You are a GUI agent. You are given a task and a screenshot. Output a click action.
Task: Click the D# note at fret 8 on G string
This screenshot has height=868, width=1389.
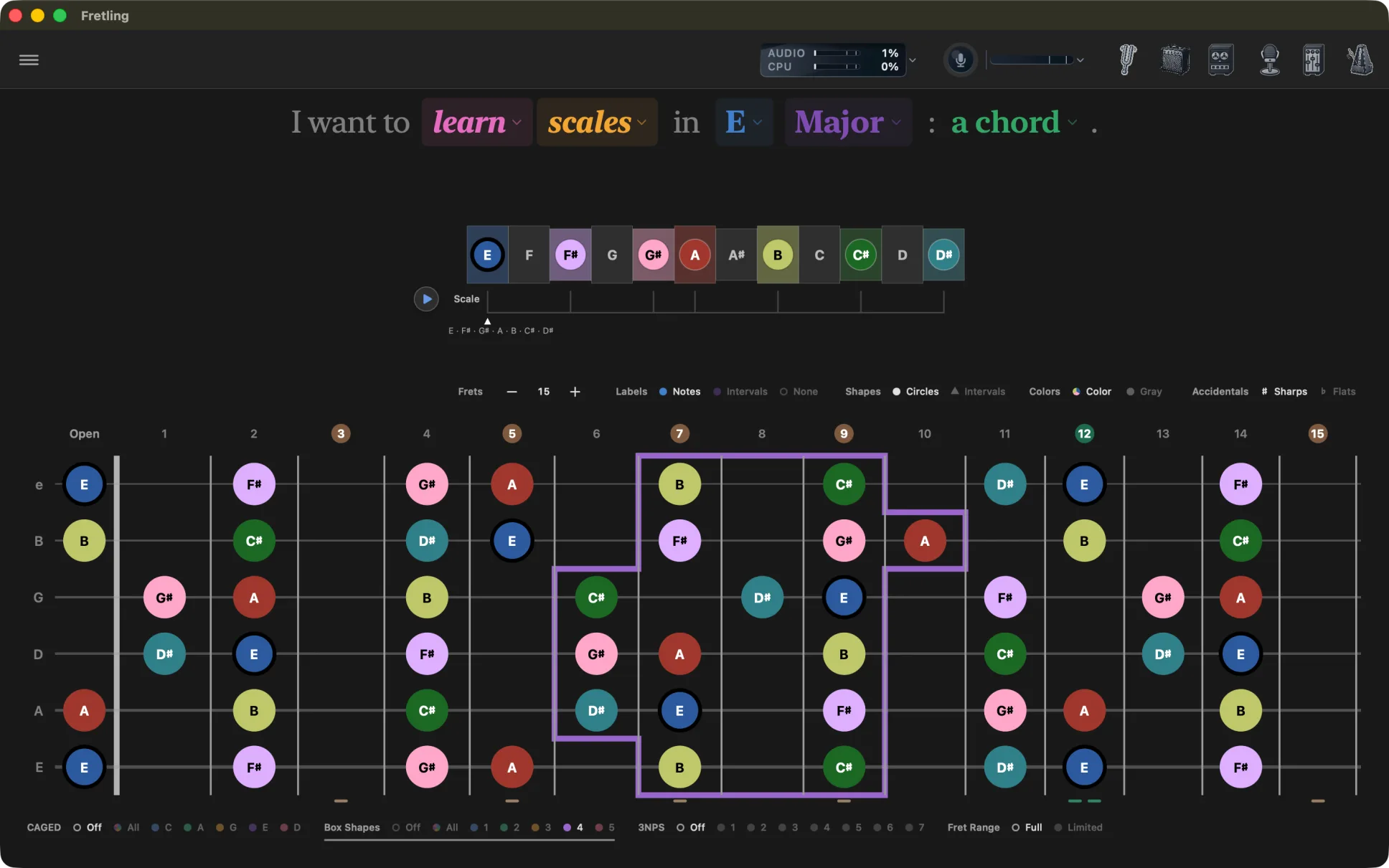[x=762, y=598]
